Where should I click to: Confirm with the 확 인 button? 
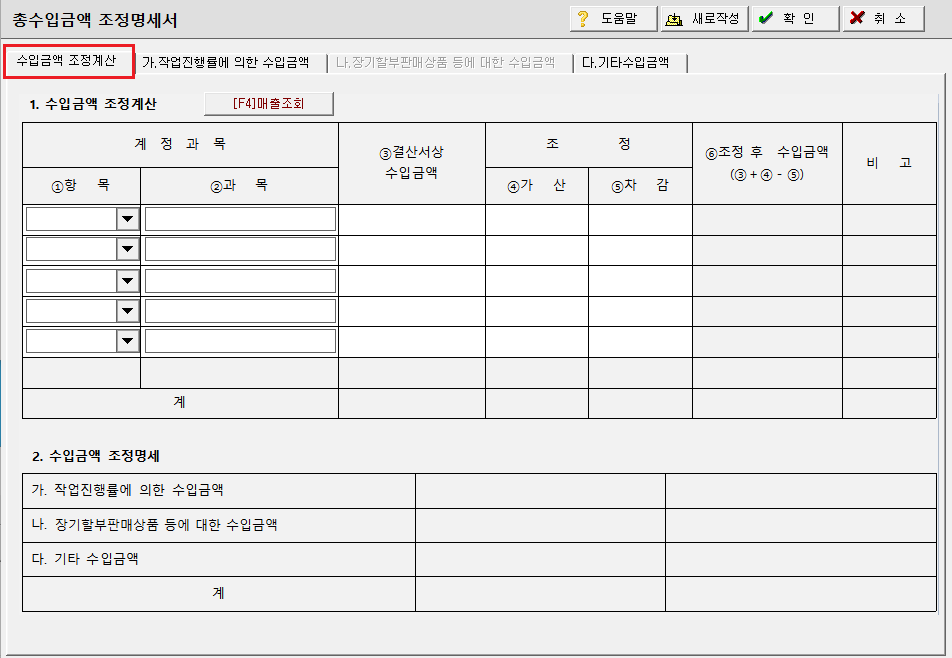point(795,19)
